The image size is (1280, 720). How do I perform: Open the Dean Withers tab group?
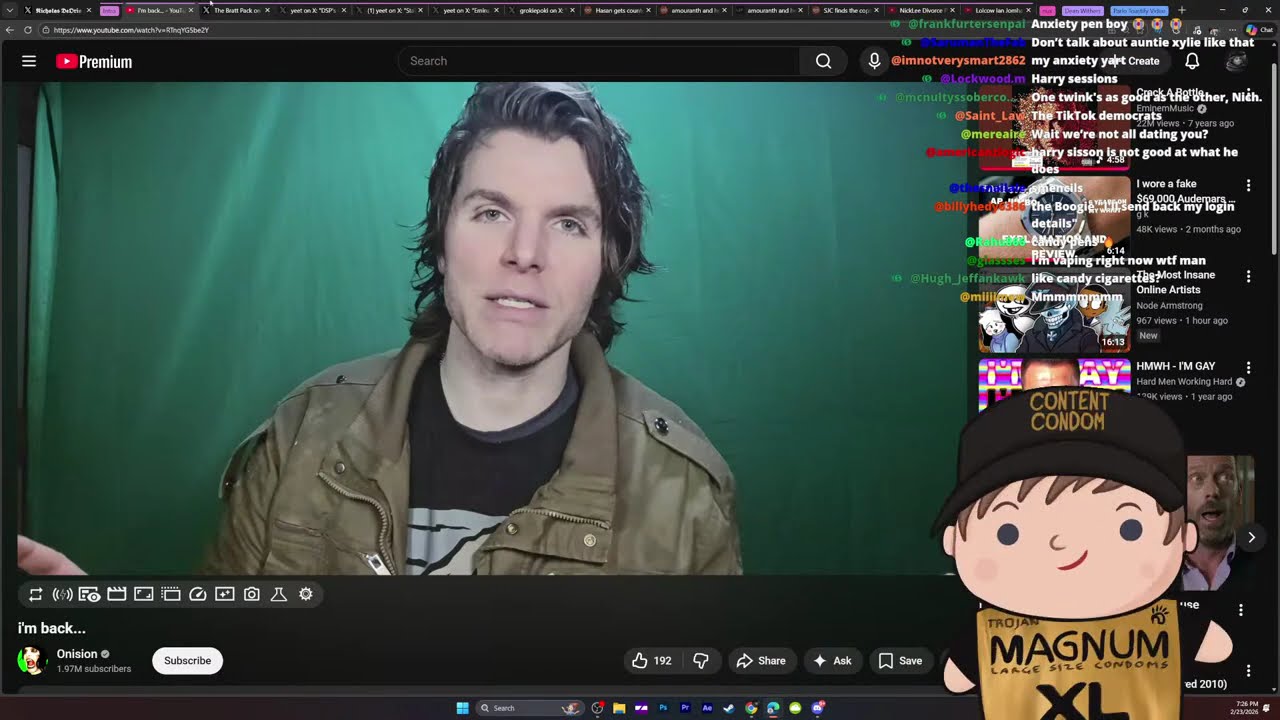click(x=1083, y=10)
